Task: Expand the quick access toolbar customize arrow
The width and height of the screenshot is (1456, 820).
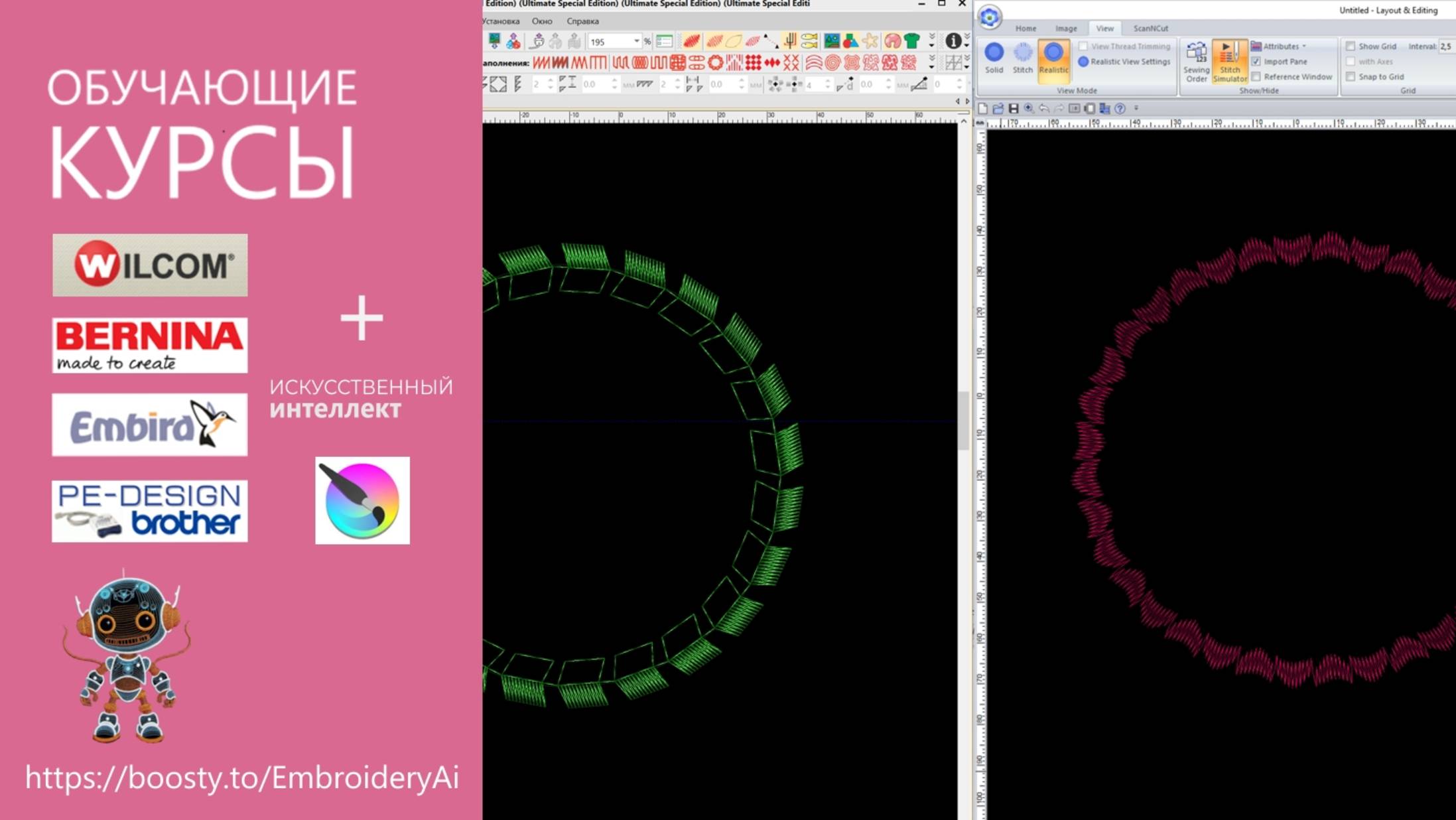Action: tap(1136, 108)
